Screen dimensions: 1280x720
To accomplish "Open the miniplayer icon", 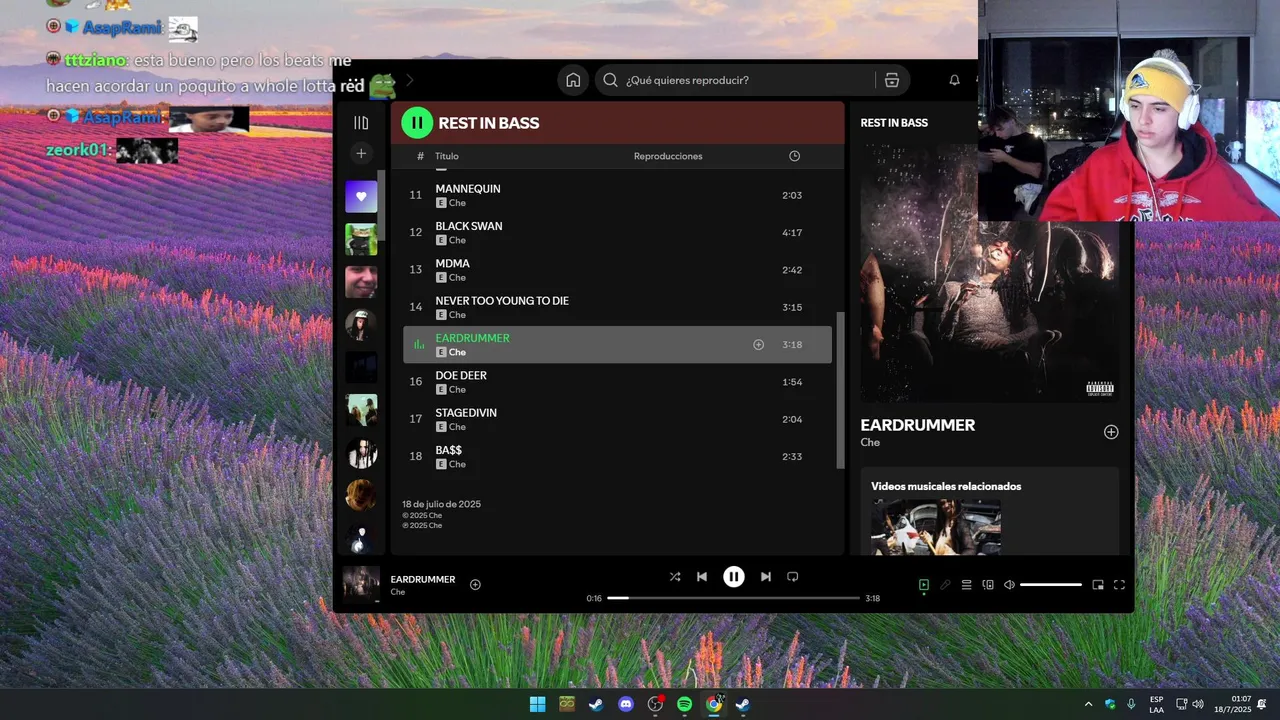I will pos(1098,585).
